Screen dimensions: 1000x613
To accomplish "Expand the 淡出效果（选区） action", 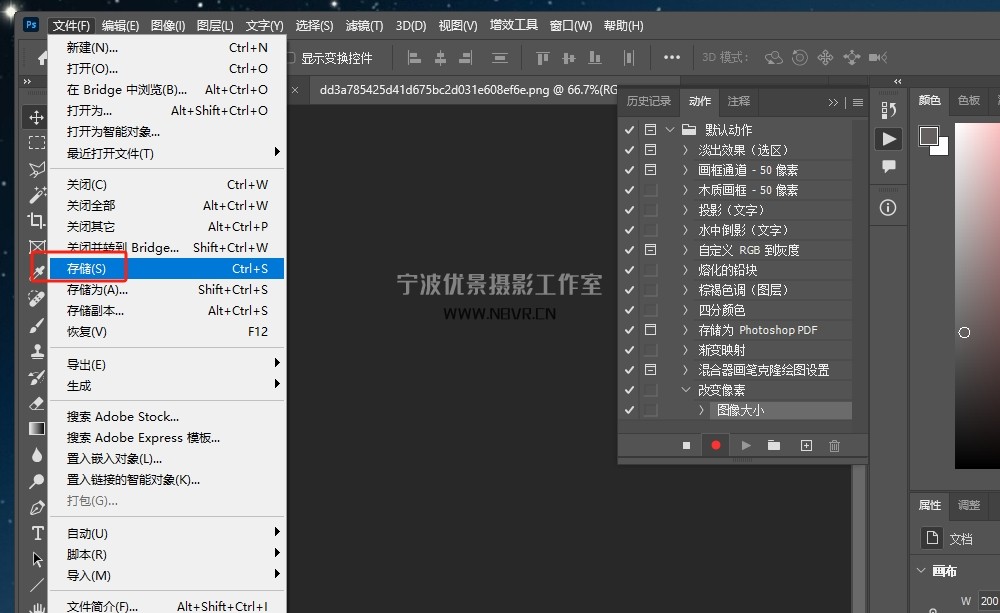I will [685, 150].
